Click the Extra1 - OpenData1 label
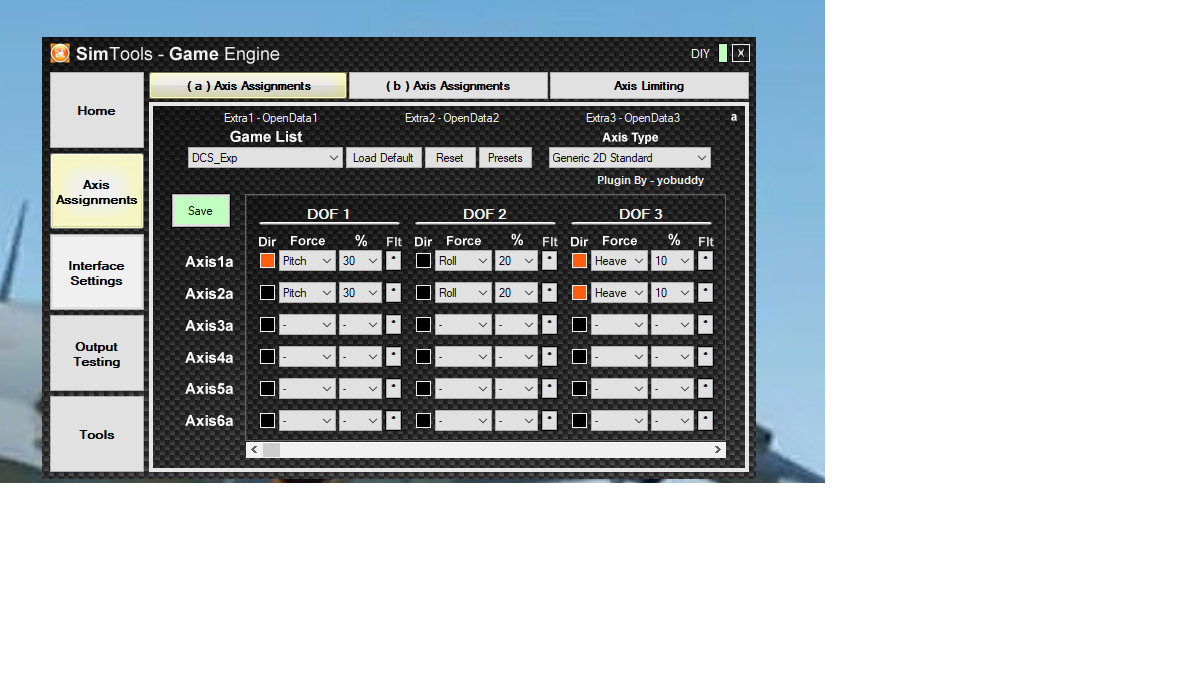The image size is (1200, 684). (271, 118)
